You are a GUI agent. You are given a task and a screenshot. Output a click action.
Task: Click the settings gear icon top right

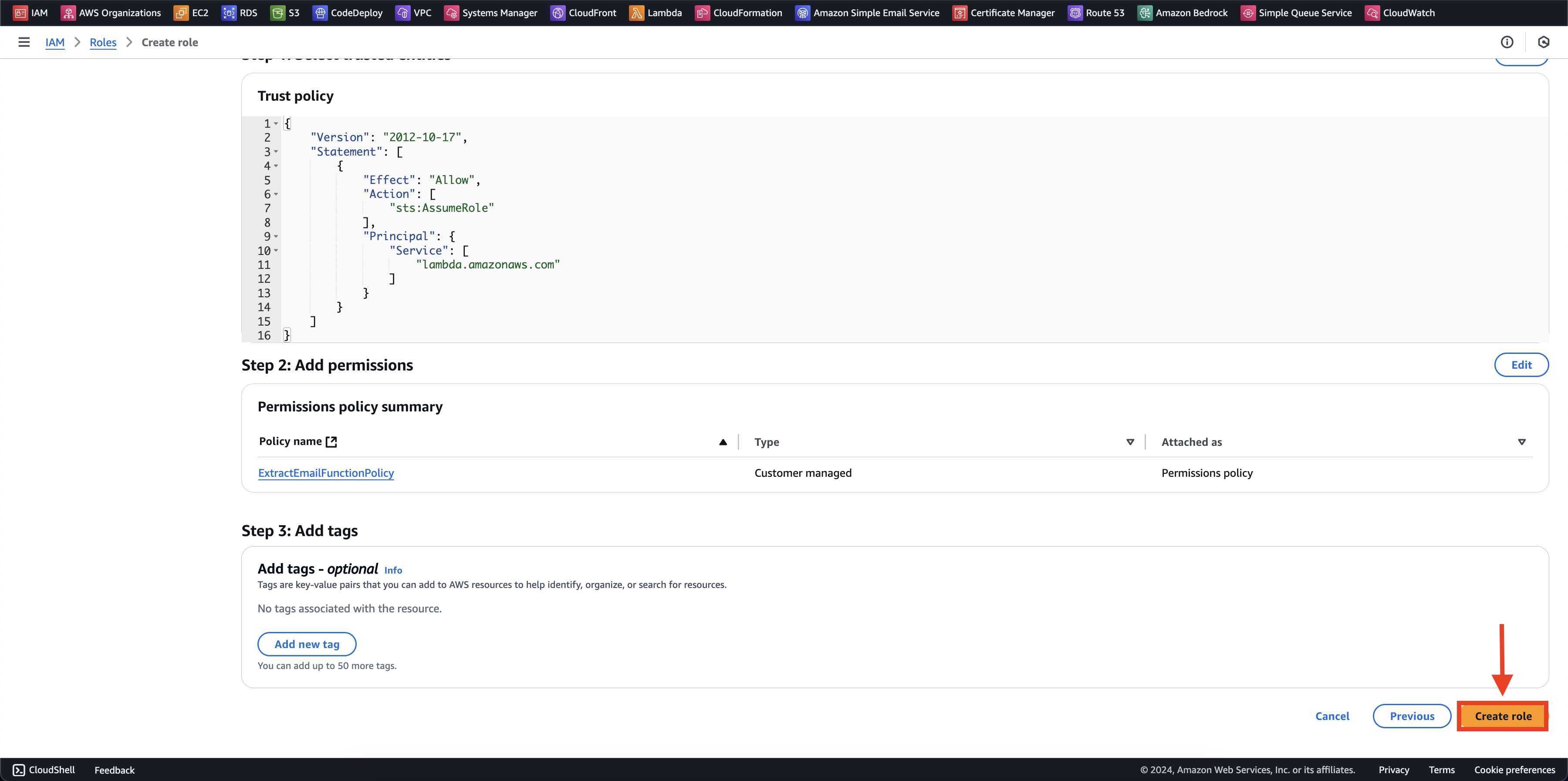(1544, 42)
